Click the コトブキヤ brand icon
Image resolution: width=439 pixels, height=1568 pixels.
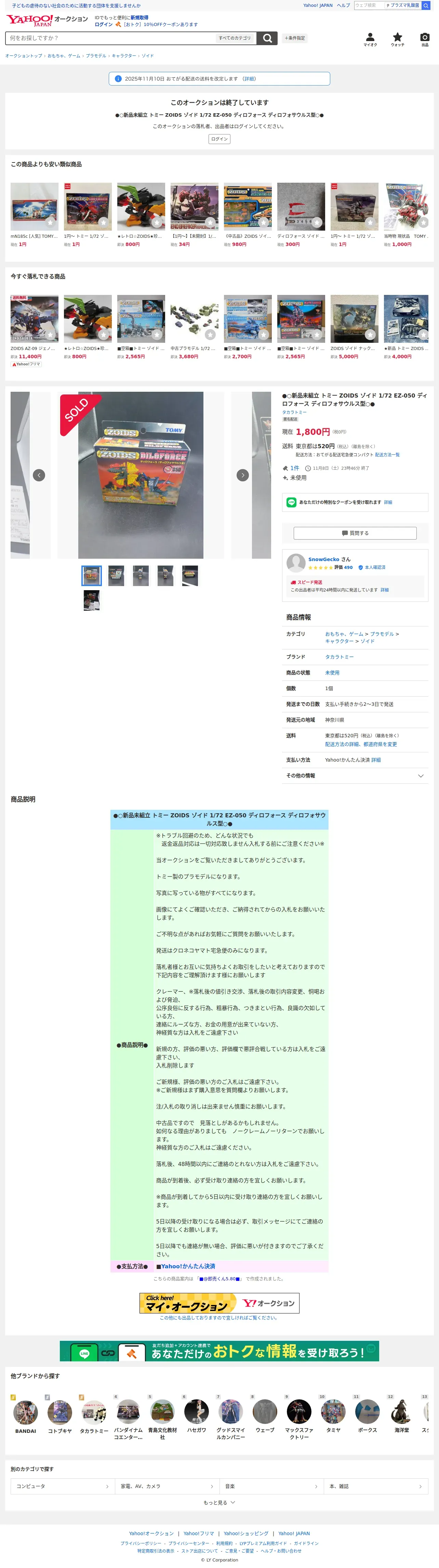point(59,1413)
